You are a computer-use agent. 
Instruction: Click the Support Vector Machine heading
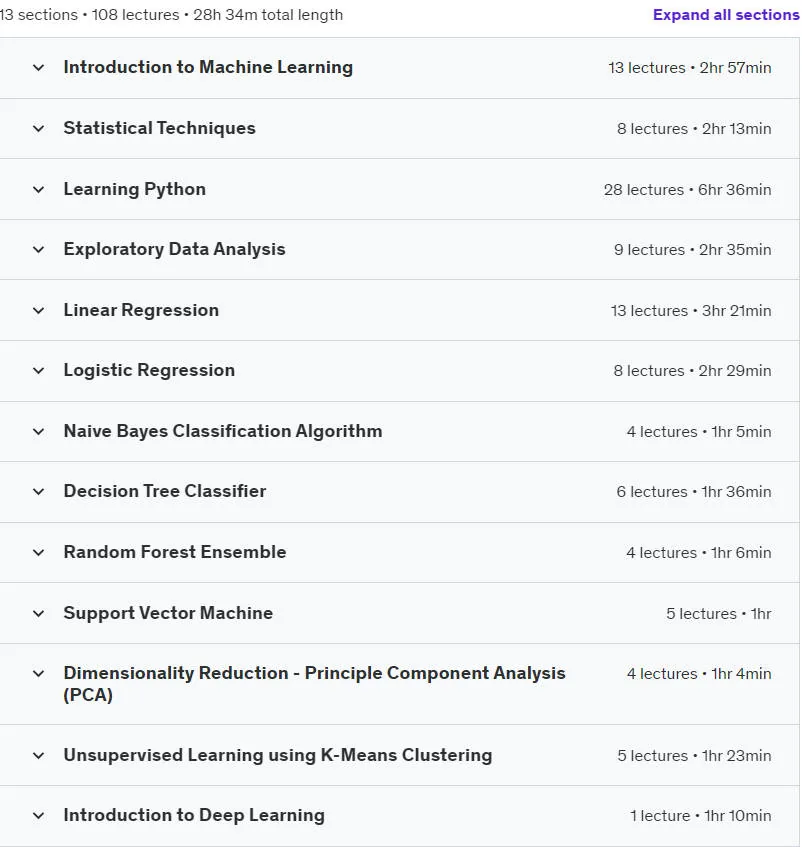tap(168, 613)
